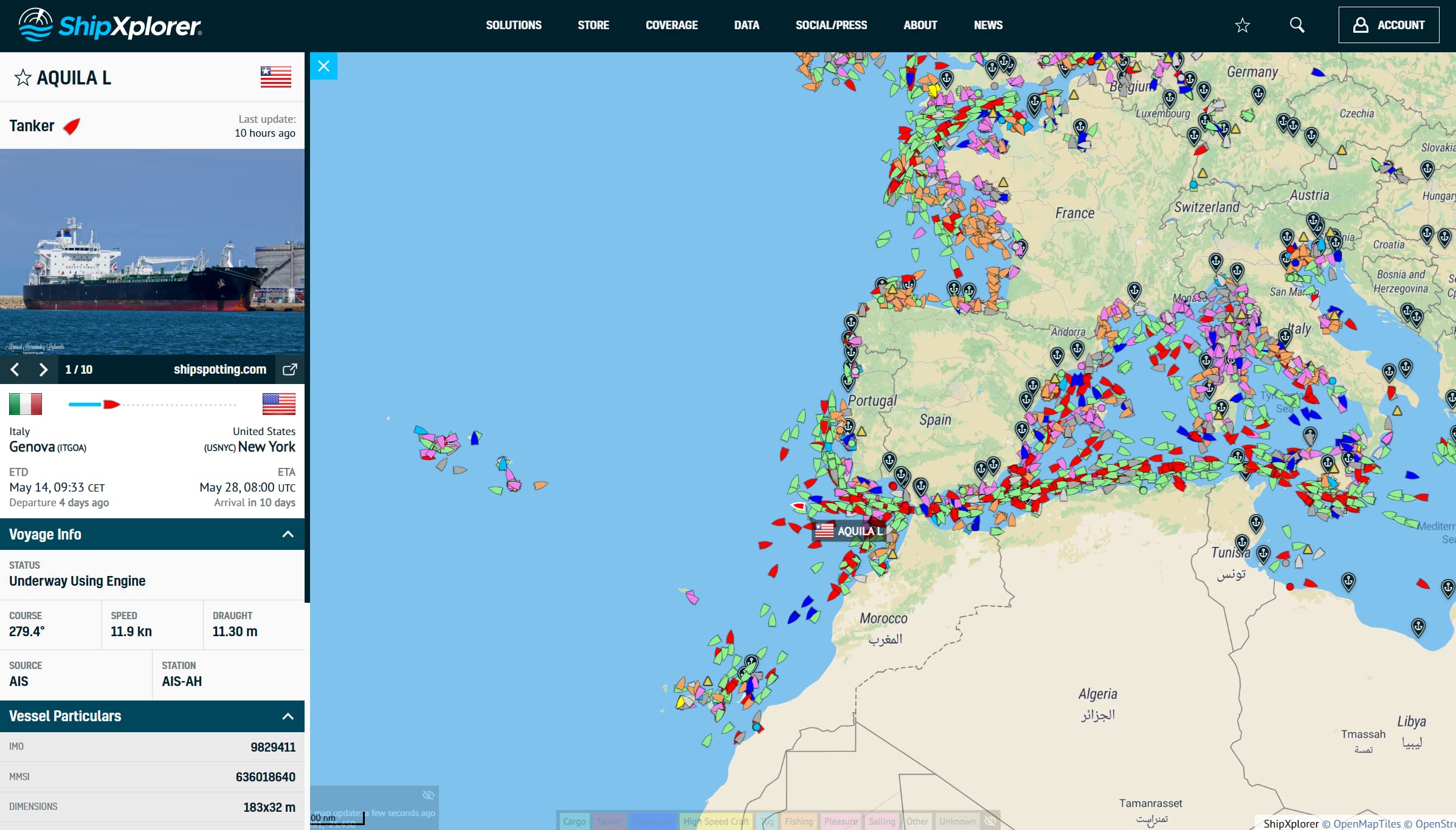The height and width of the screenshot is (830, 1456).
Task: Click the ACCOUNT button
Action: click(x=1389, y=25)
